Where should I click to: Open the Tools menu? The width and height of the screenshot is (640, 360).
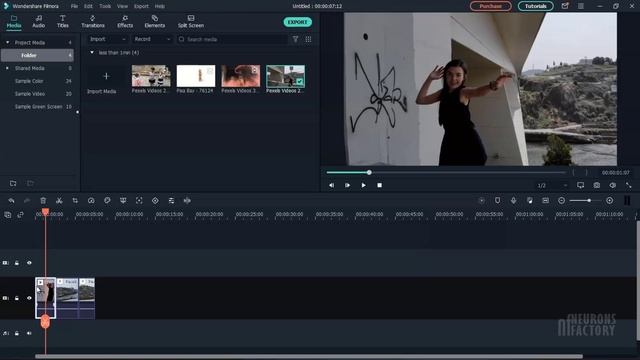tap(105, 6)
